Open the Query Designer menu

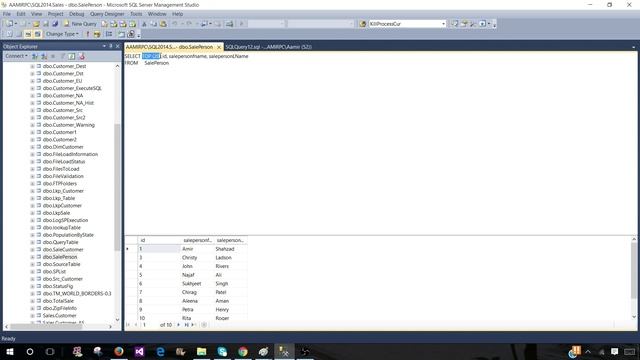tap(107, 14)
